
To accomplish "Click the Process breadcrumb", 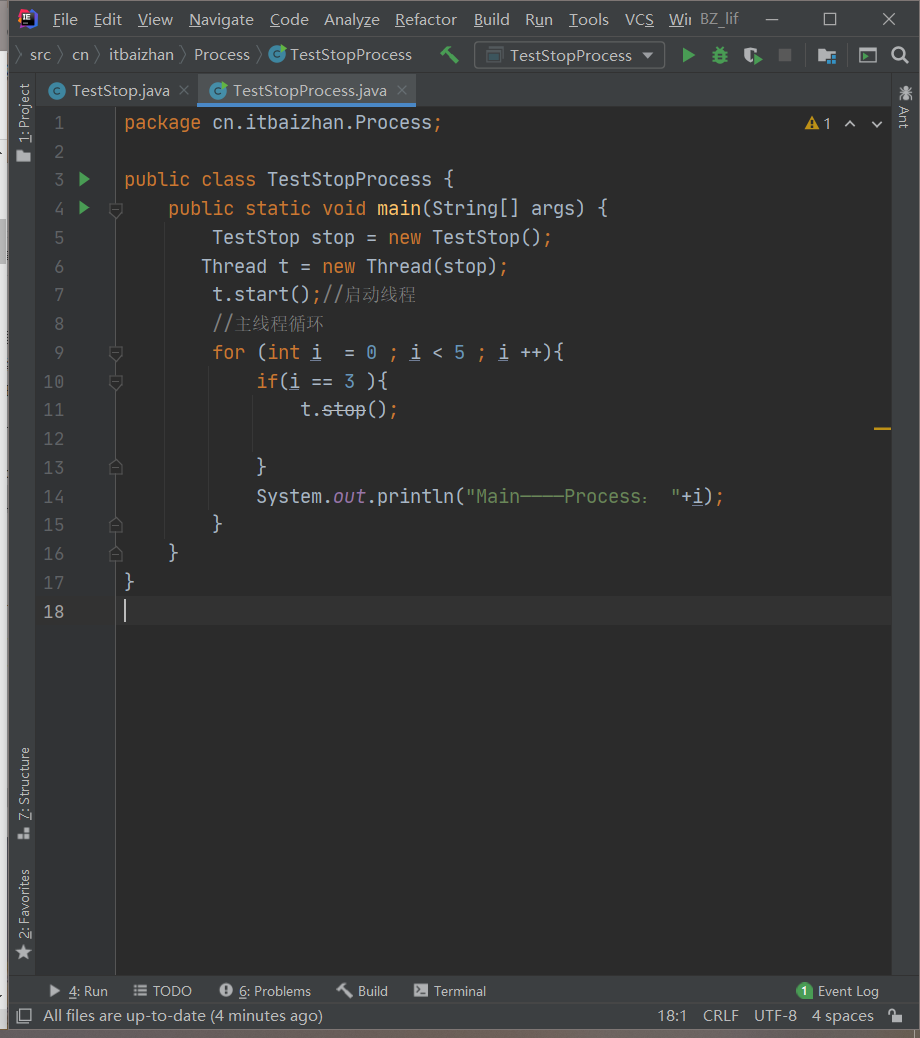I will tap(222, 55).
